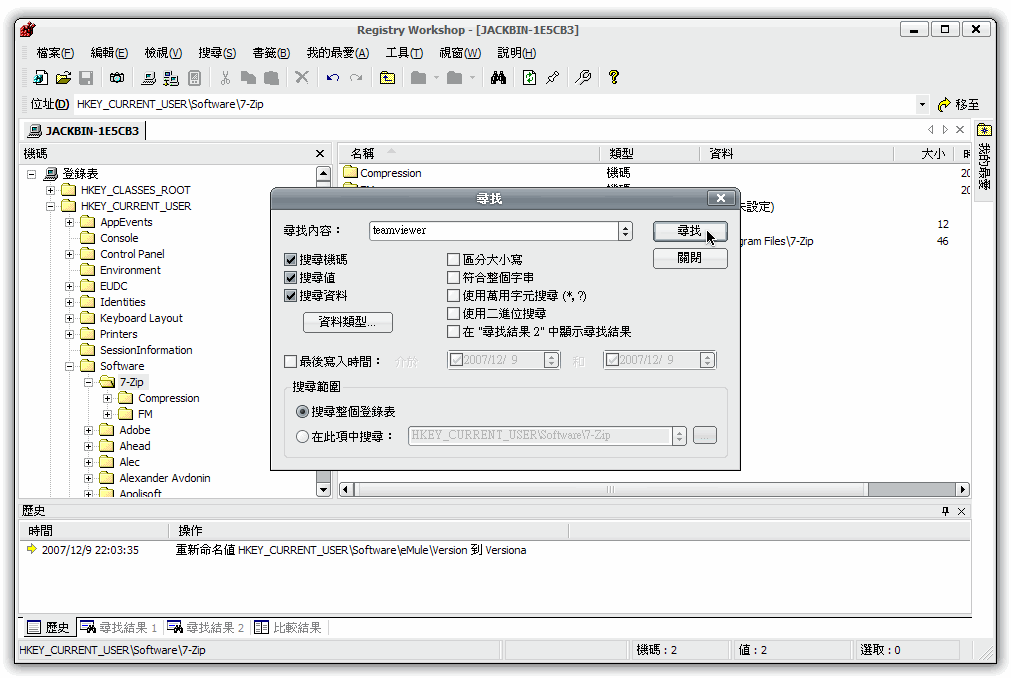The height and width of the screenshot is (678, 1011).
Task: Expand the Adobe tree node
Action: tap(88, 429)
